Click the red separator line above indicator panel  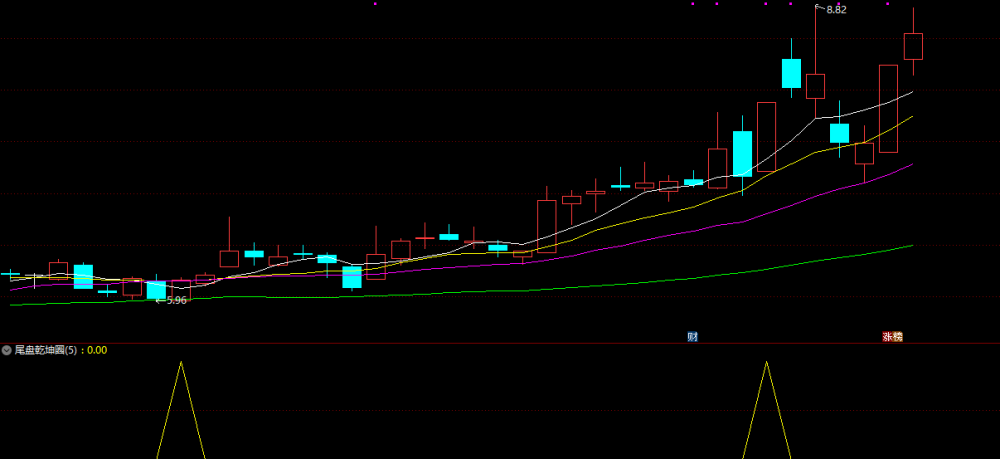point(500,344)
